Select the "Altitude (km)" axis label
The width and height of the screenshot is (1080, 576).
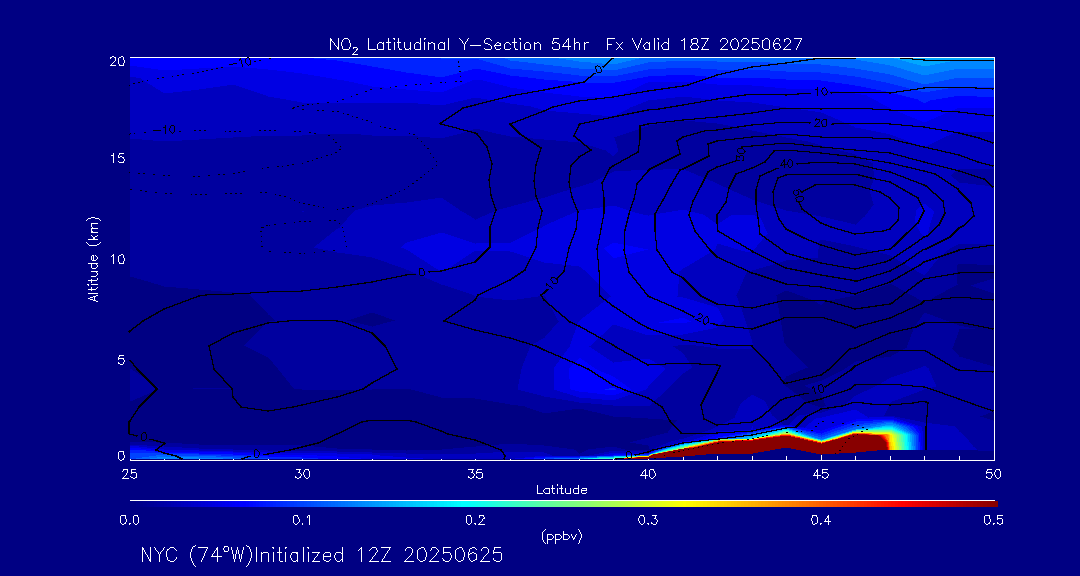[x=94, y=258]
